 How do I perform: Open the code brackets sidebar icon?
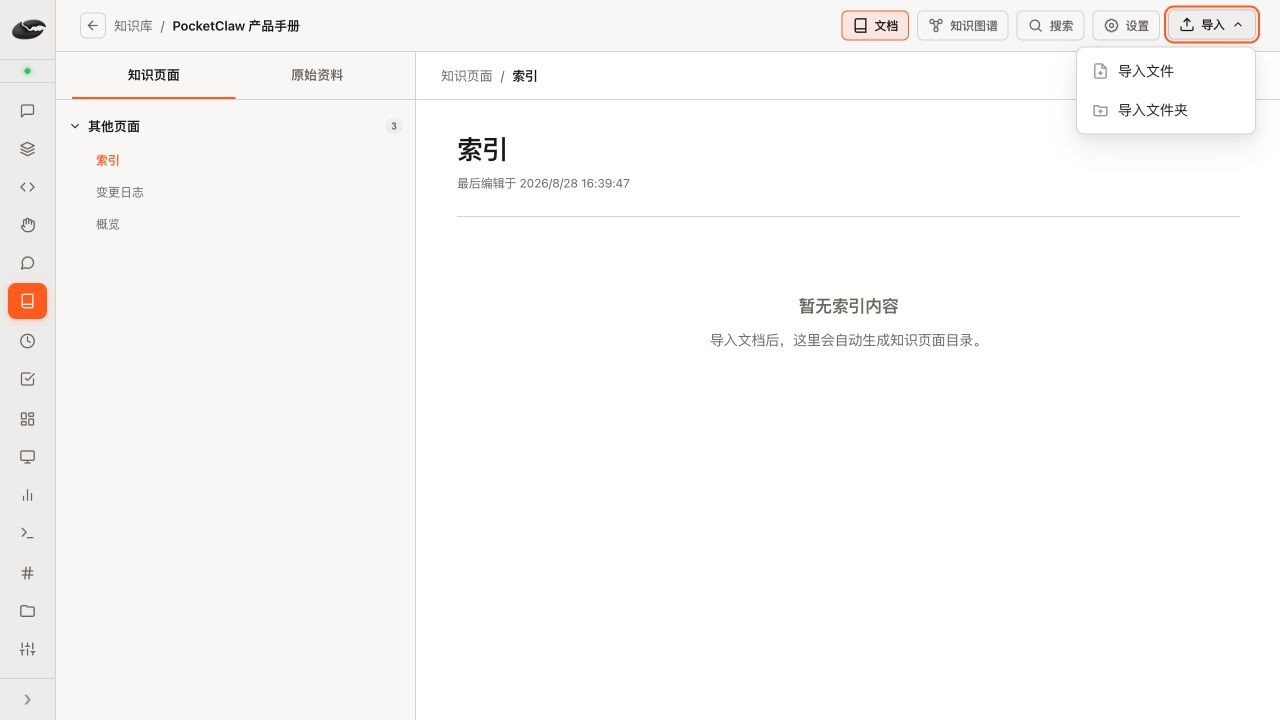coord(27,187)
